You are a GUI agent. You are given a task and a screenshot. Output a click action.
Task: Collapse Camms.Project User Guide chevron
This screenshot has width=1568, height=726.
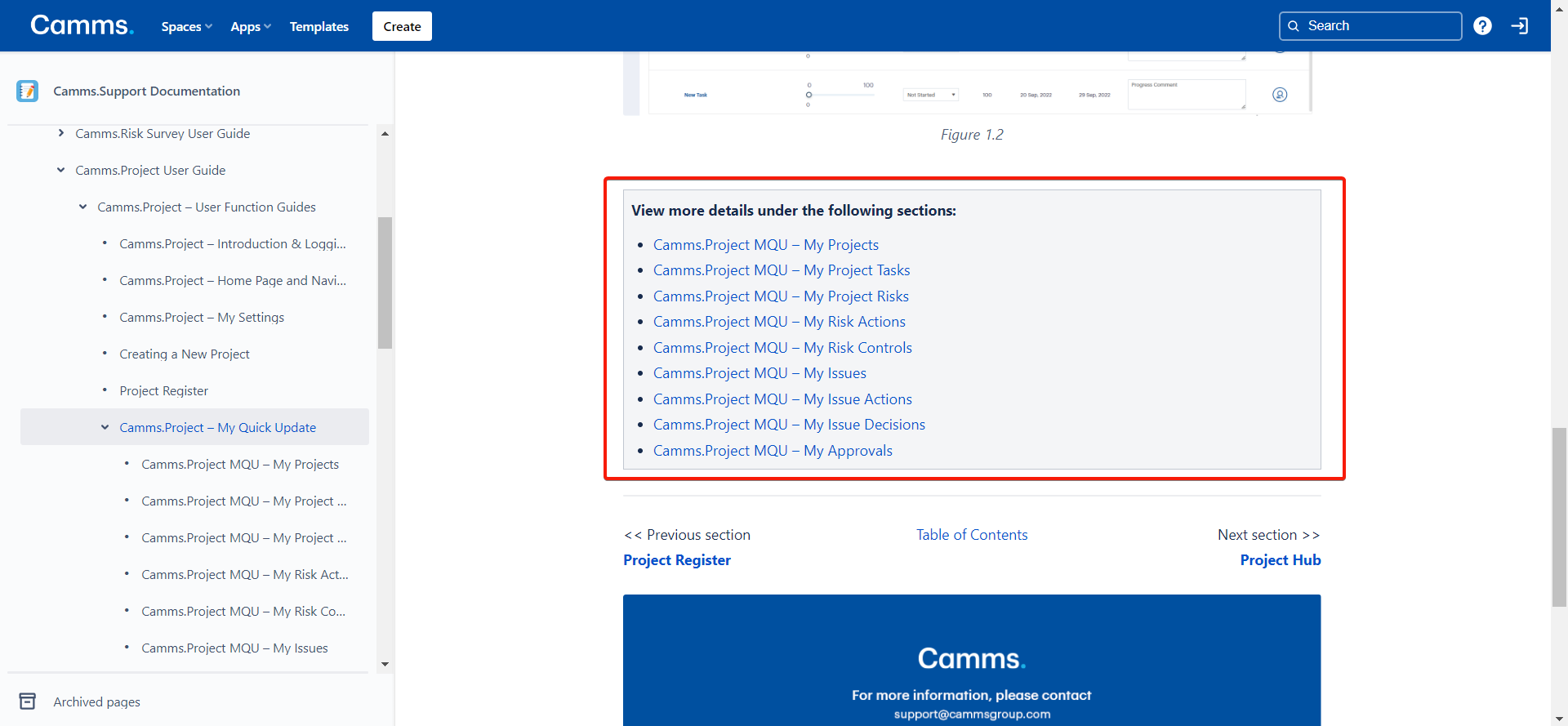(x=60, y=170)
